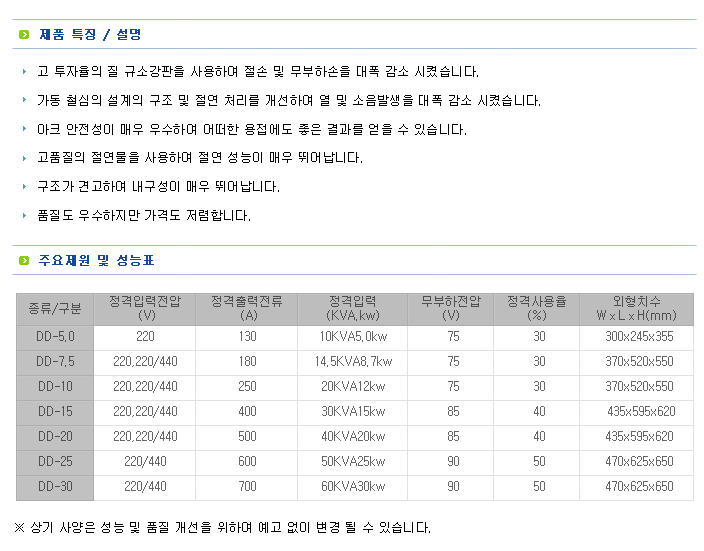This screenshot has width=704, height=551.
Task: Click the footnote text starting with ※ 상기 사양은
Action: pos(222,528)
